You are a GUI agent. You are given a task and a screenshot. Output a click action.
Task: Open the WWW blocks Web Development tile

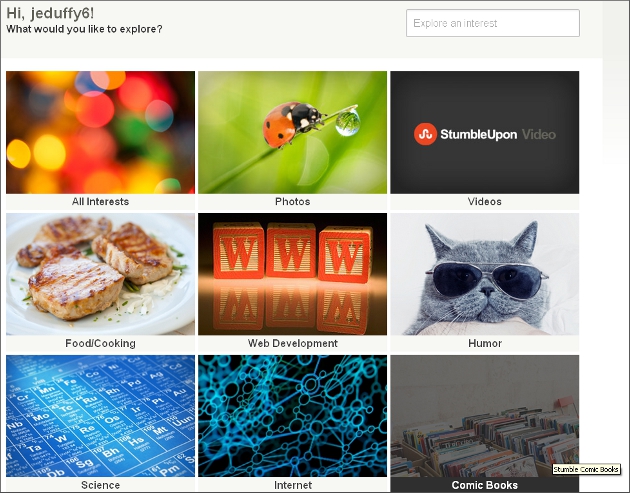pyautogui.click(x=292, y=274)
